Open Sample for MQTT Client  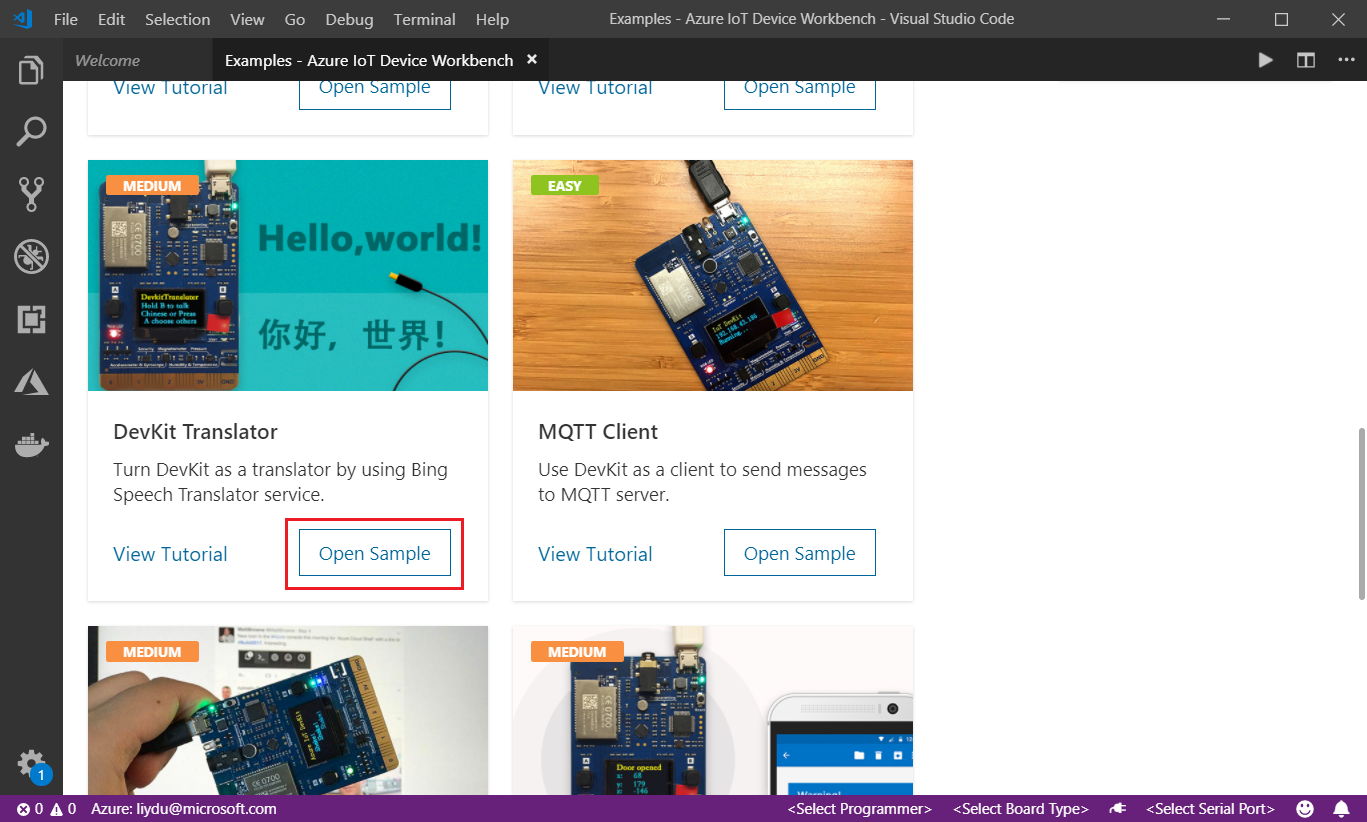click(x=800, y=553)
